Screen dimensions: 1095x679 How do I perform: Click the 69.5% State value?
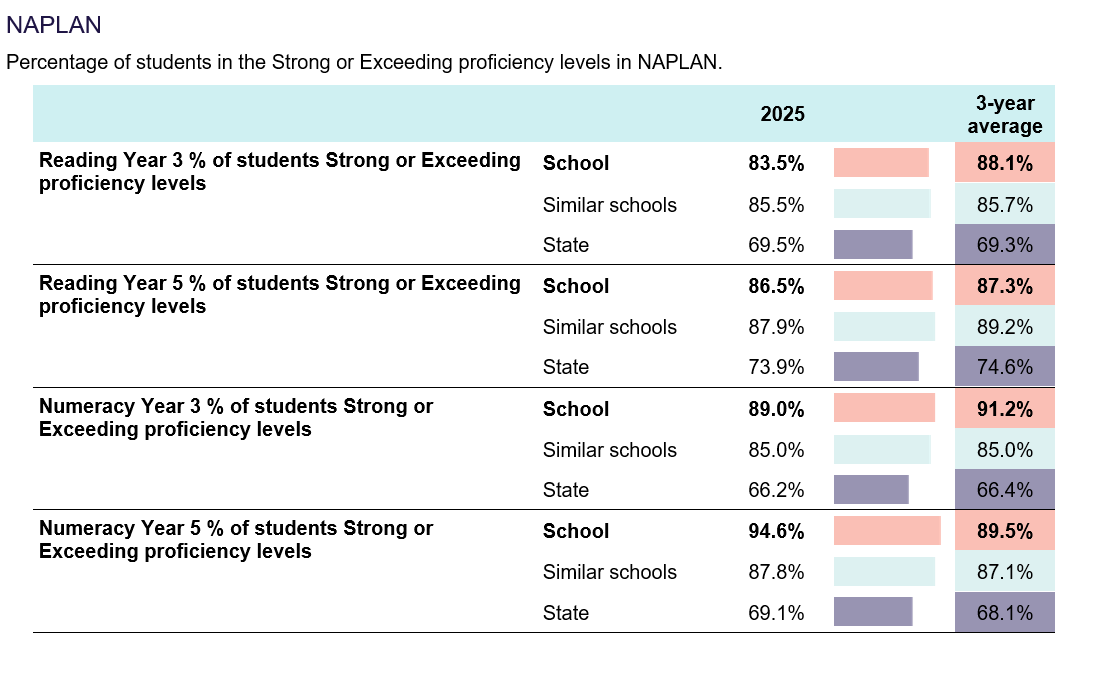click(776, 245)
